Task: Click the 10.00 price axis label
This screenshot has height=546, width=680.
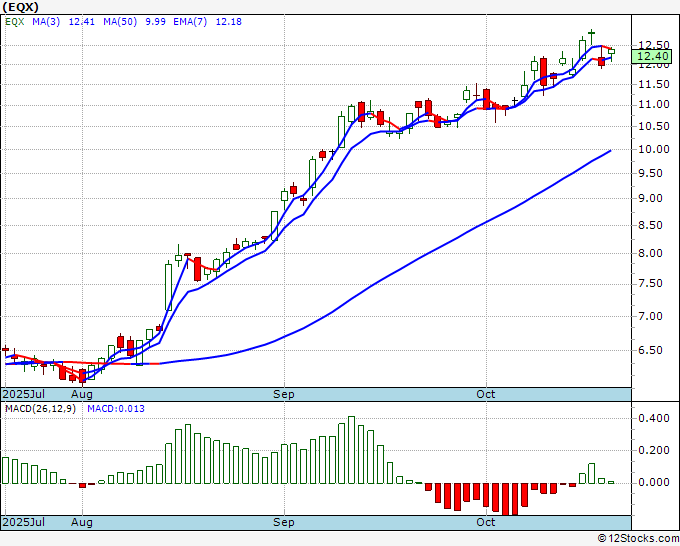Action: (654, 149)
